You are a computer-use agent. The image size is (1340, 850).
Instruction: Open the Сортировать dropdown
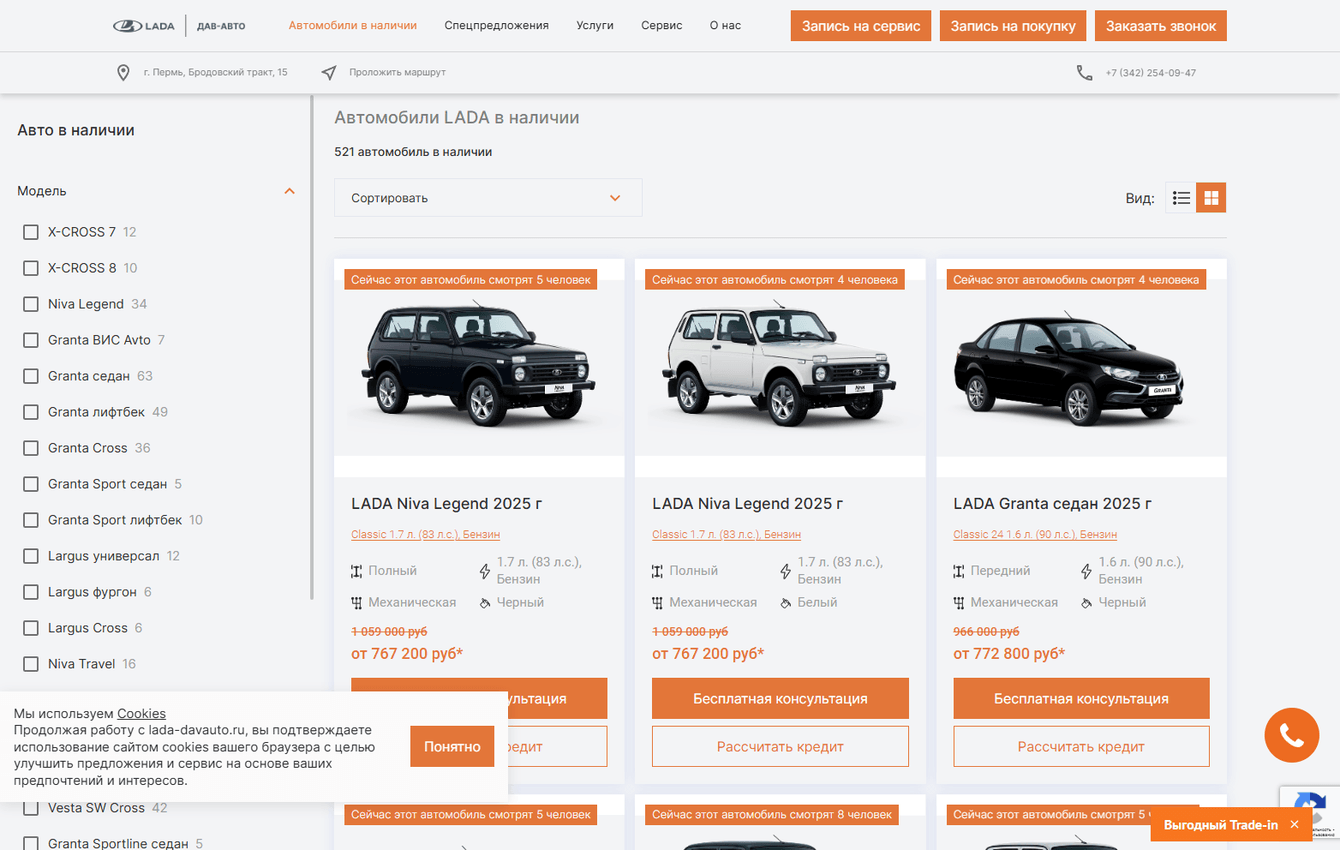pyautogui.click(x=488, y=198)
